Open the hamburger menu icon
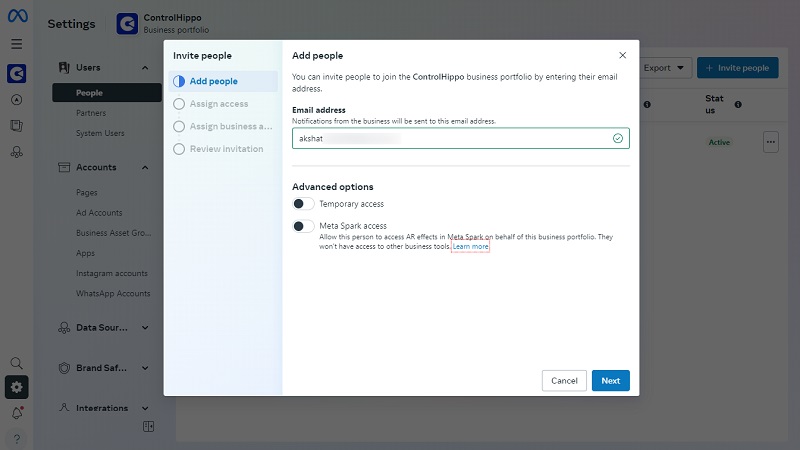Screen dimensions: 800x450 16,44
